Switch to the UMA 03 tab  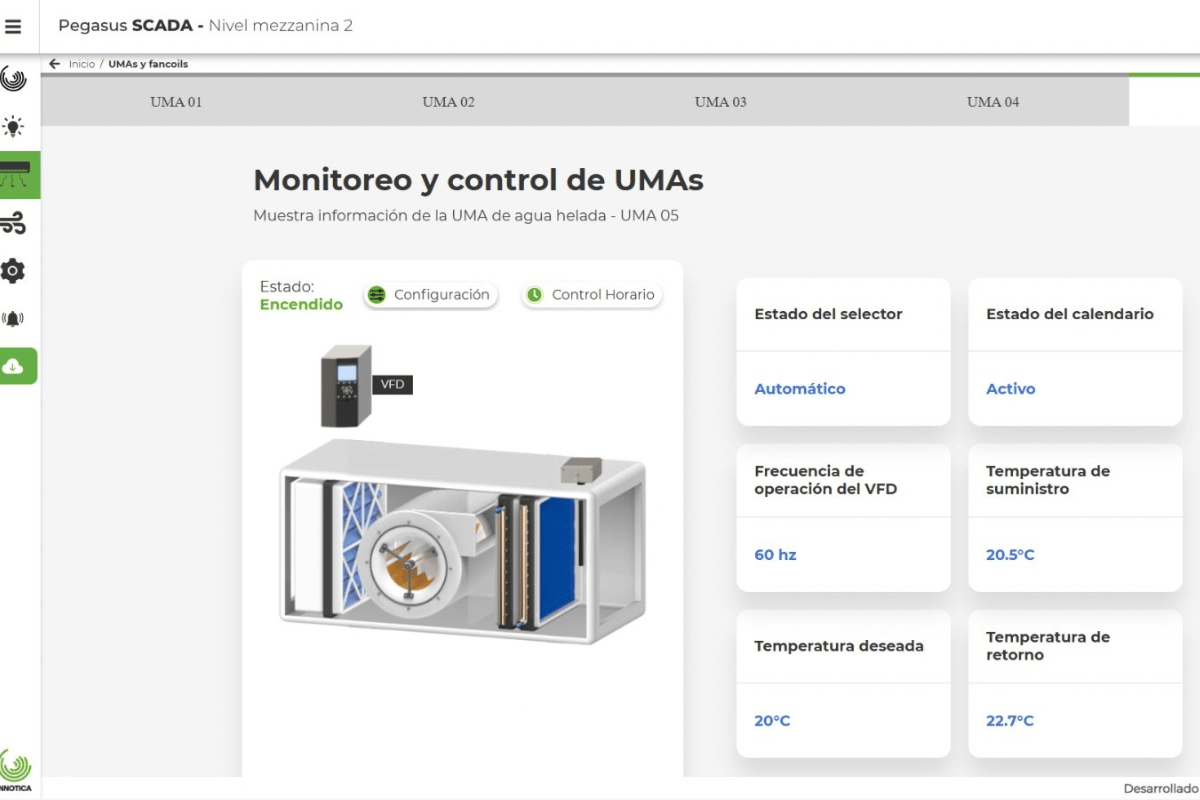click(x=720, y=102)
